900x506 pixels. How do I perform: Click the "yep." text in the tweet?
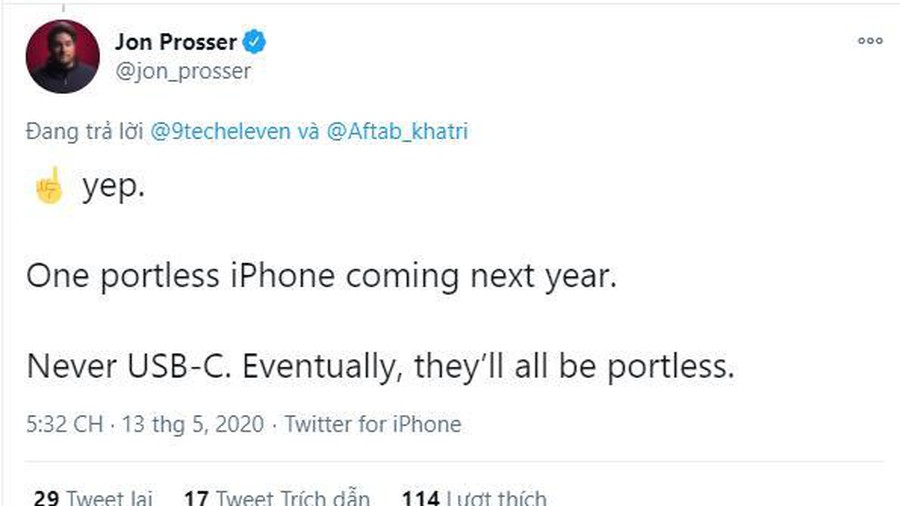pos(113,189)
